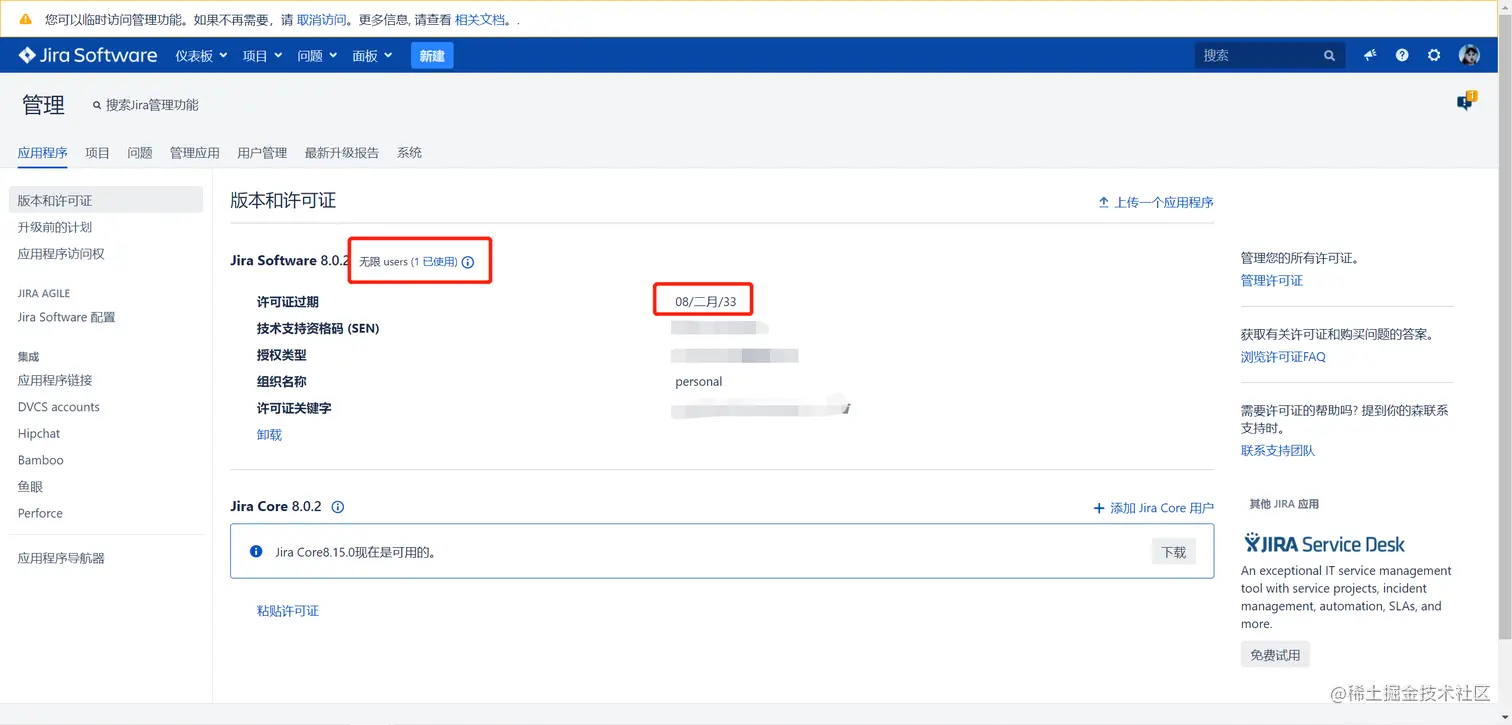Open the feedback megaphone icon
Image resolution: width=1512 pixels, height=725 pixels.
(1370, 55)
